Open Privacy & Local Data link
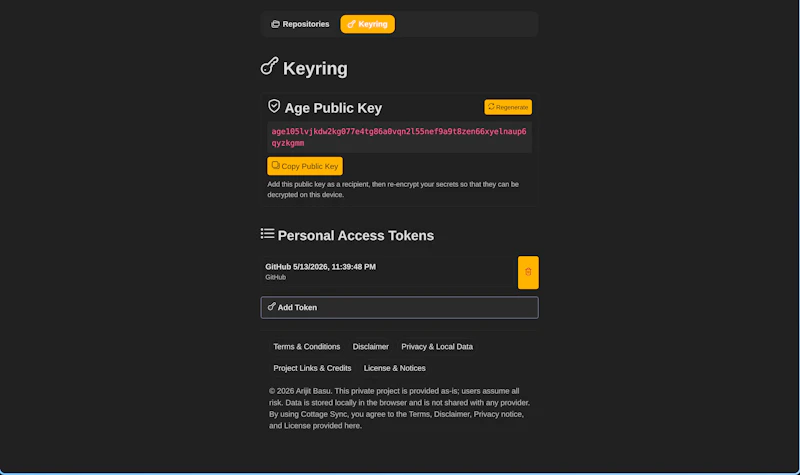The height and width of the screenshot is (475, 800). click(437, 346)
